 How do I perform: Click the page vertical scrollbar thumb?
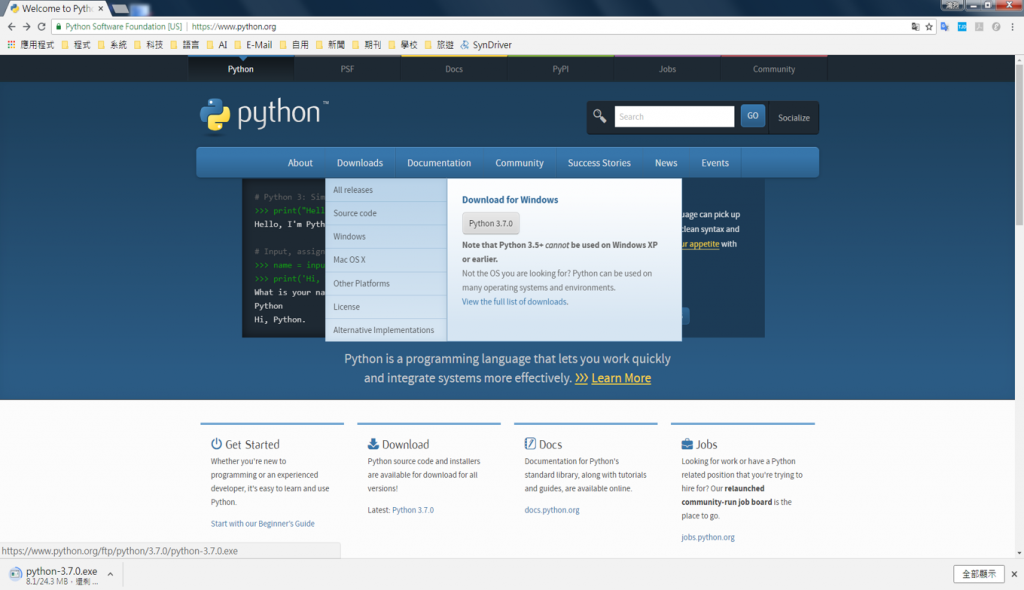[1019, 144]
